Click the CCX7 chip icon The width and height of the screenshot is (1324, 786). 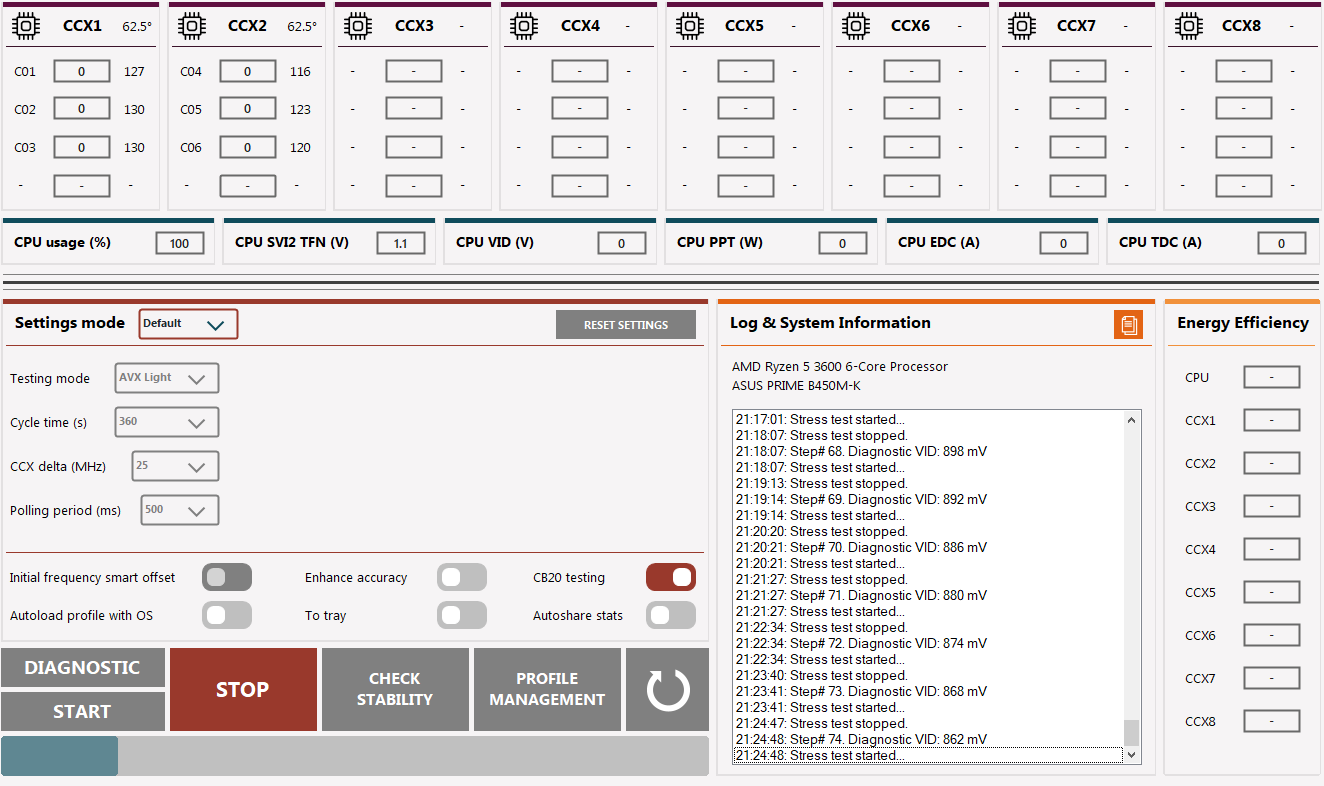[x=1020, y=25]
